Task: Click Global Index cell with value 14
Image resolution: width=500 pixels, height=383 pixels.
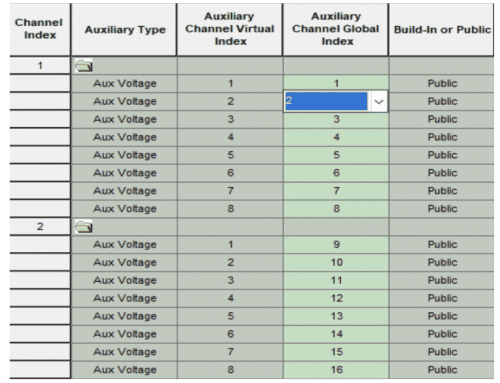Action: (336, 334)
